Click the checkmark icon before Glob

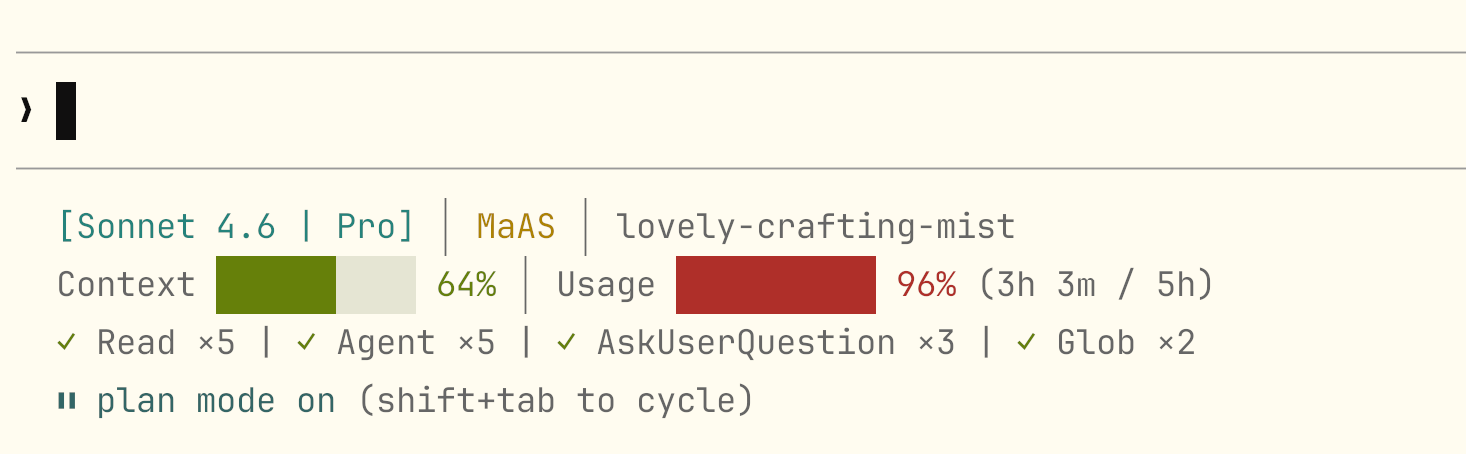coord(1027,343)
